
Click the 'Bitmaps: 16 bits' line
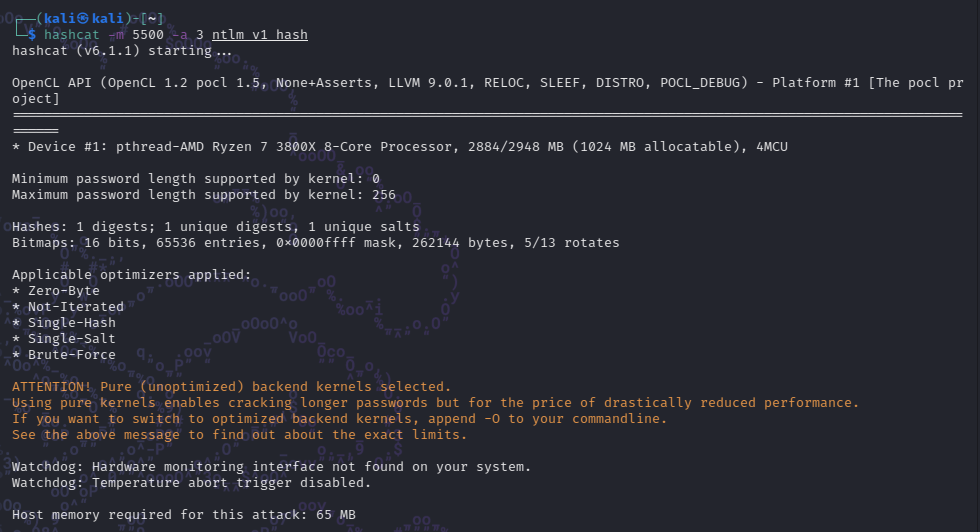(x=316, y=243)
